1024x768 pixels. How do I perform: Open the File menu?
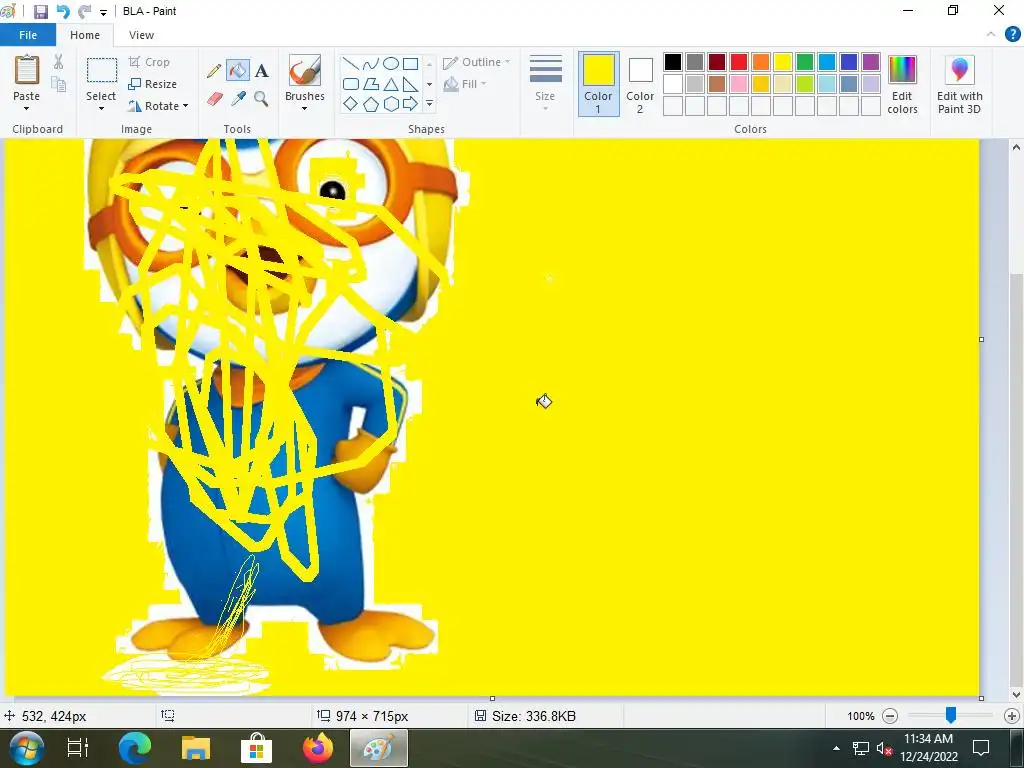coord(28,35)
